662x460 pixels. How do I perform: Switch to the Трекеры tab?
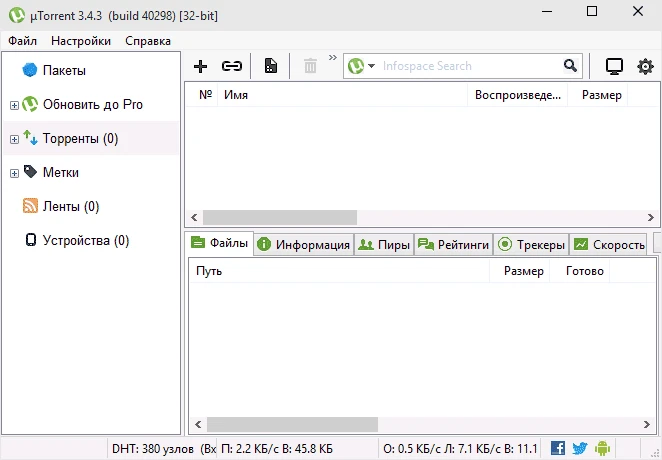pos(531,244)
